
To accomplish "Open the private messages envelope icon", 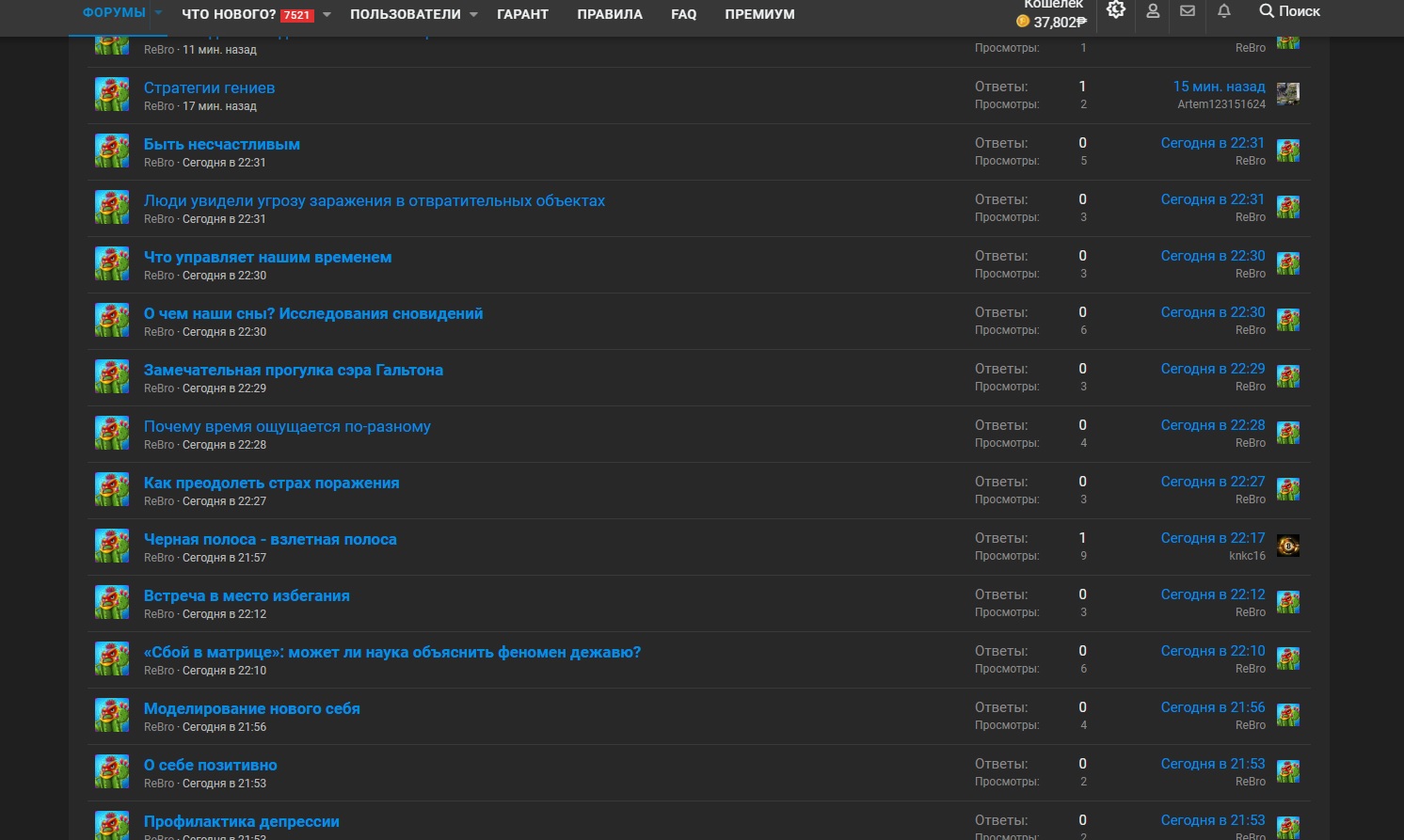I will pyautogui.click(x=1188, y=11).
